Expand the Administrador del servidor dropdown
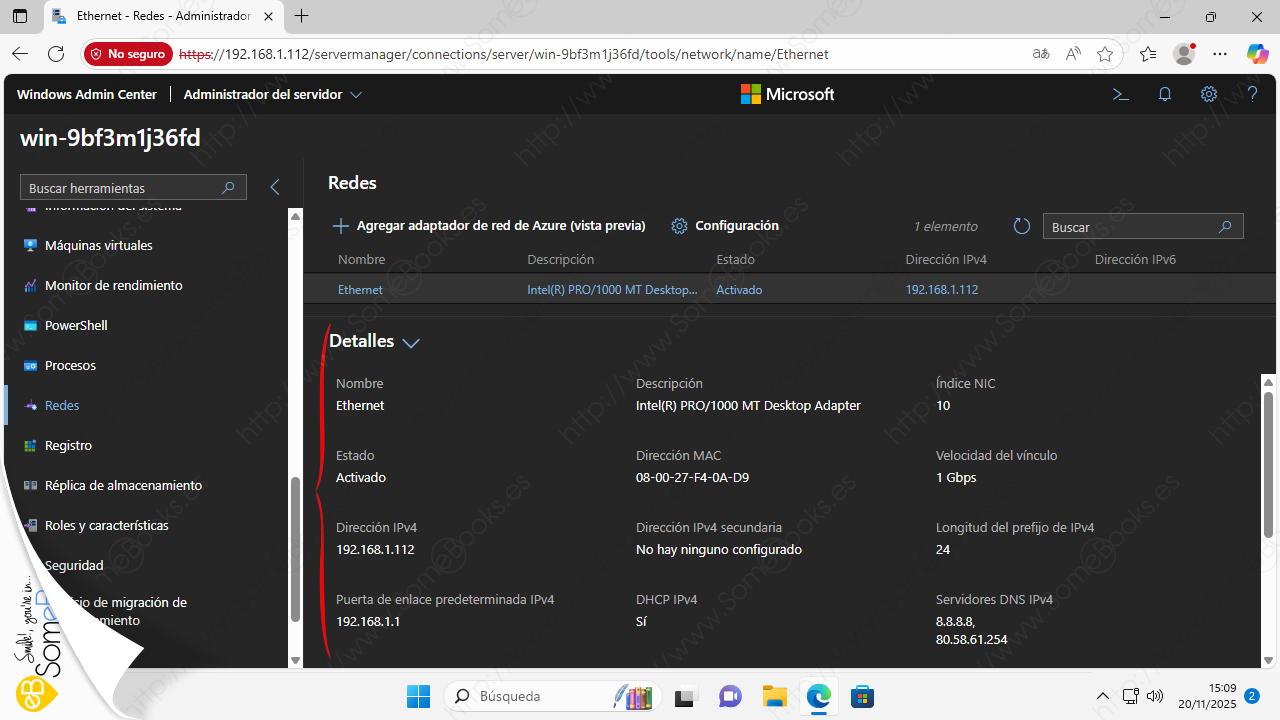Screen dimensions: 1280x720 356,95
